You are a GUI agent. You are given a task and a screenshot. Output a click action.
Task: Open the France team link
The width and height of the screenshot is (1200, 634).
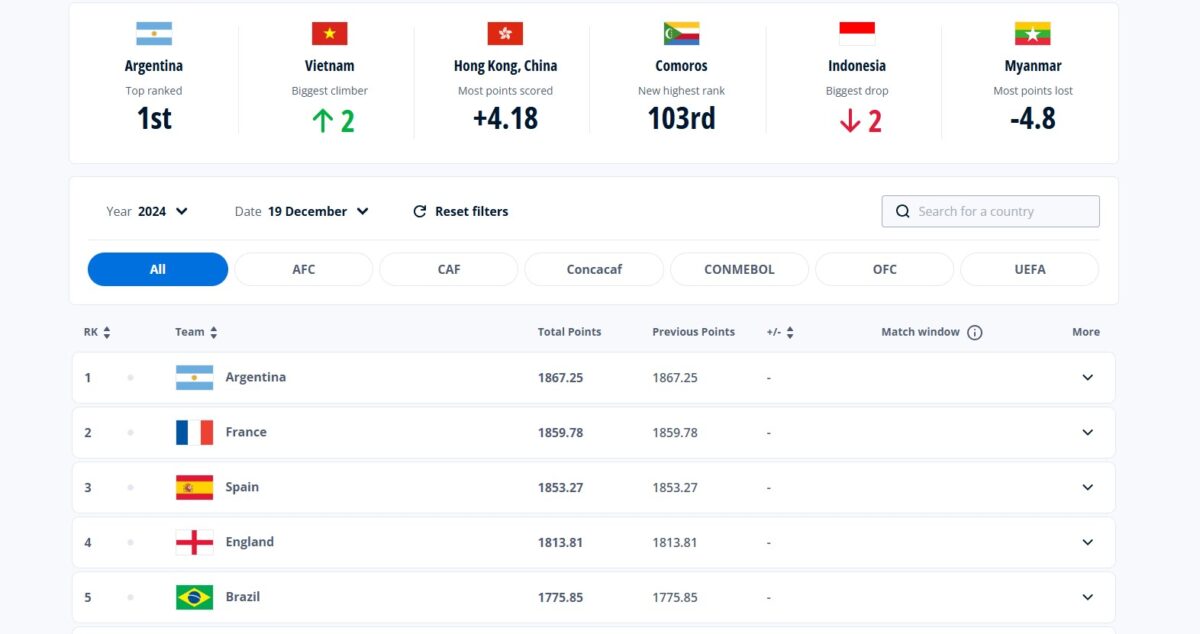click(x=246, y=432)
